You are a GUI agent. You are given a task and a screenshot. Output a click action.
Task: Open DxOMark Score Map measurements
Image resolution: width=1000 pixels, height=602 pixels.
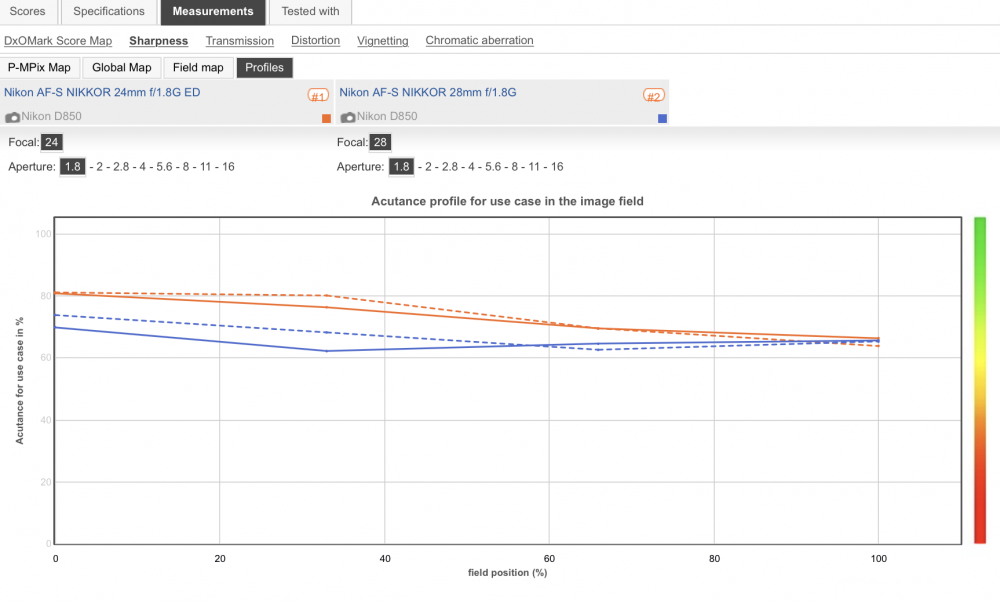(58, 41)
